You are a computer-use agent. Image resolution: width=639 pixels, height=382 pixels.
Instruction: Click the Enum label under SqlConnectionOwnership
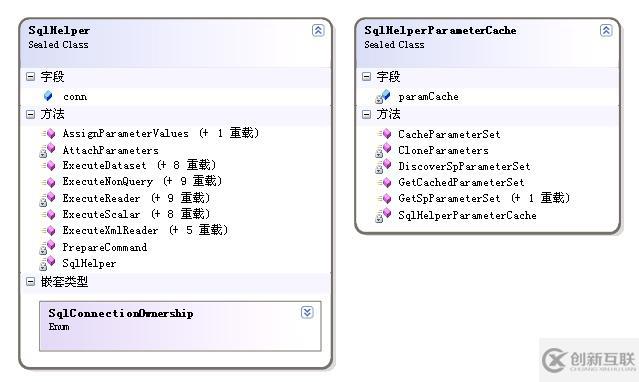(x=59, y=327)
